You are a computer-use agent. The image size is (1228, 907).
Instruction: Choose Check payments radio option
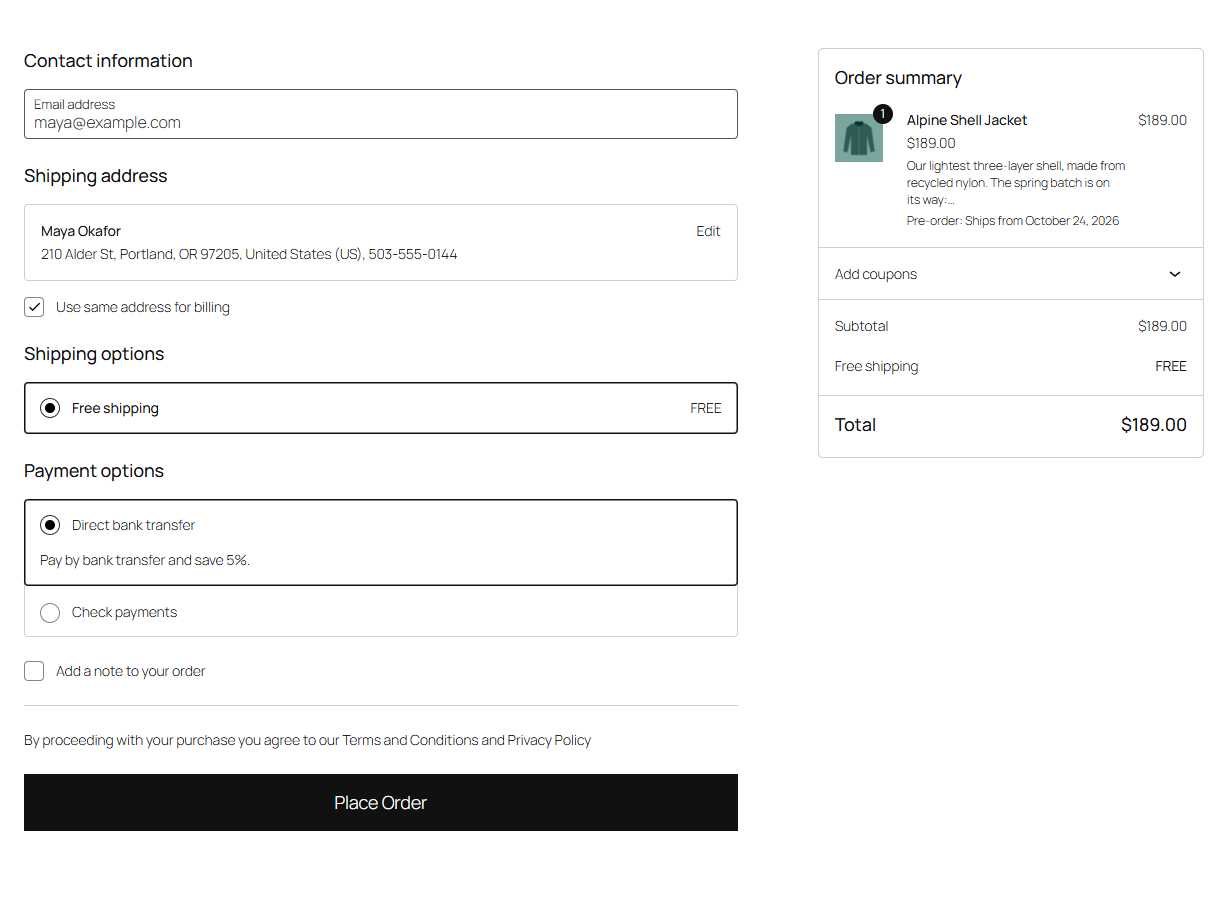(x=50, y=612)
